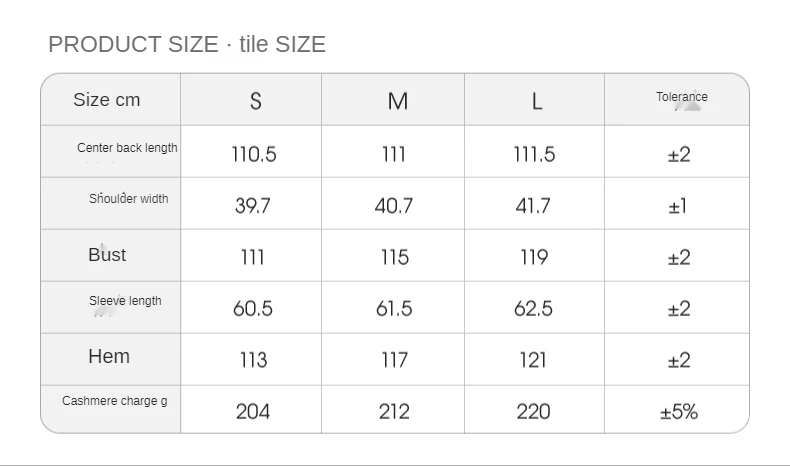Image resolution: width=790 pixels, height=466 pixels.
Task: Click the 61.5 sleeve length value
Action: click(394, 308)
